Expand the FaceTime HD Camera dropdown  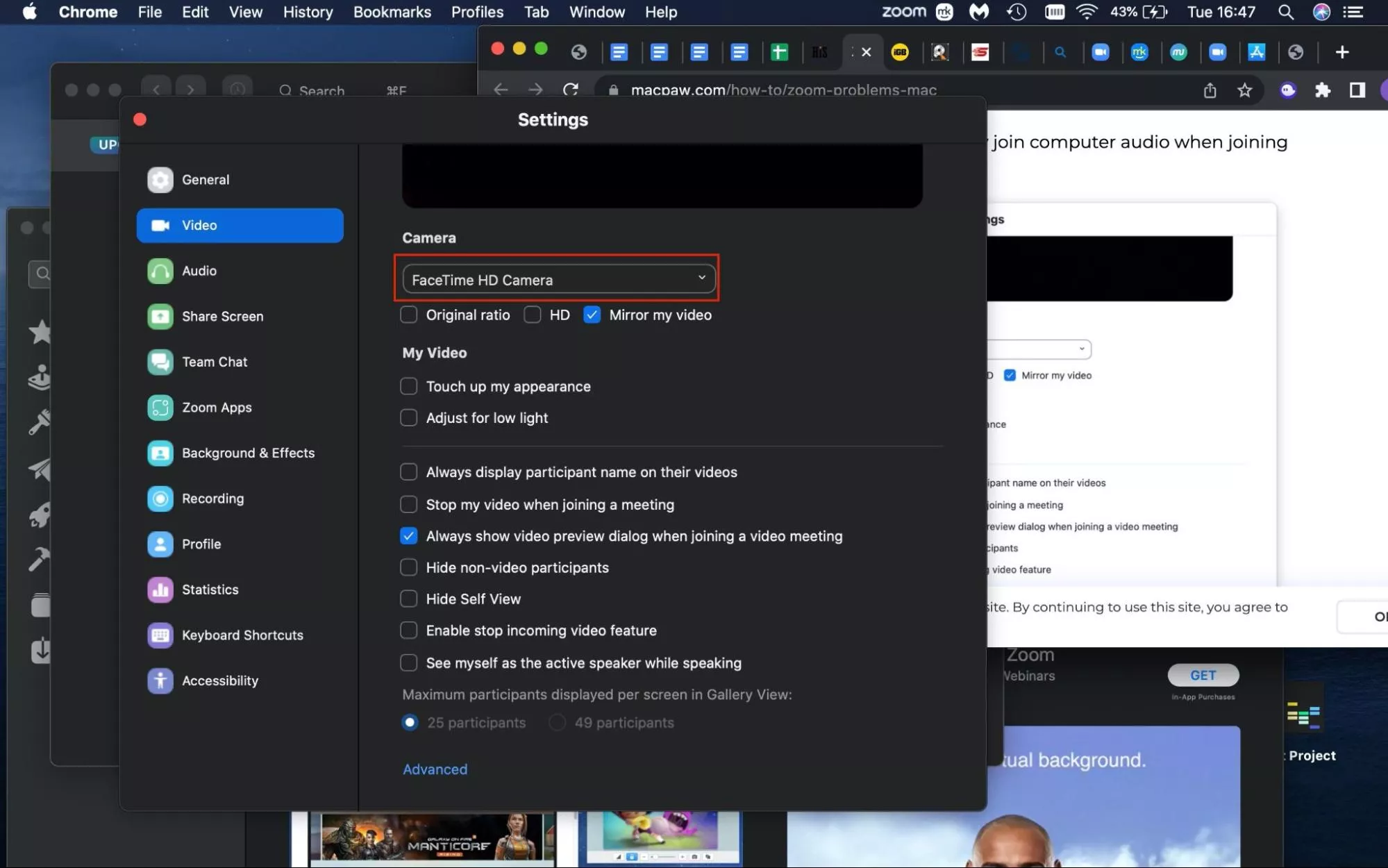click(559, 279)
